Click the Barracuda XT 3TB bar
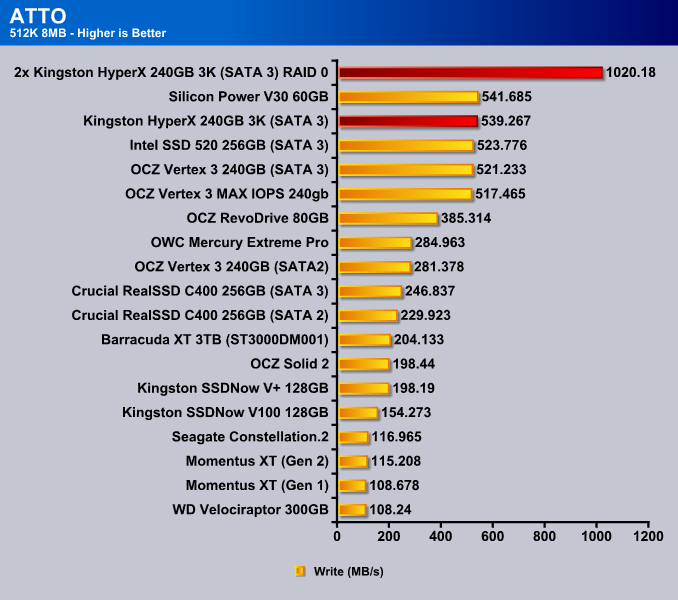678x600 pixels. [365, 340]
